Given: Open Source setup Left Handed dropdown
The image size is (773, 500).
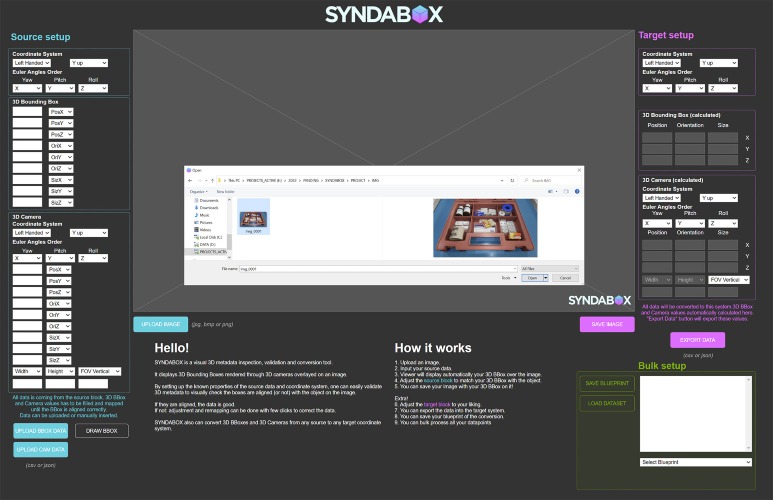Looking at the screenshot, I should [32, 63].
